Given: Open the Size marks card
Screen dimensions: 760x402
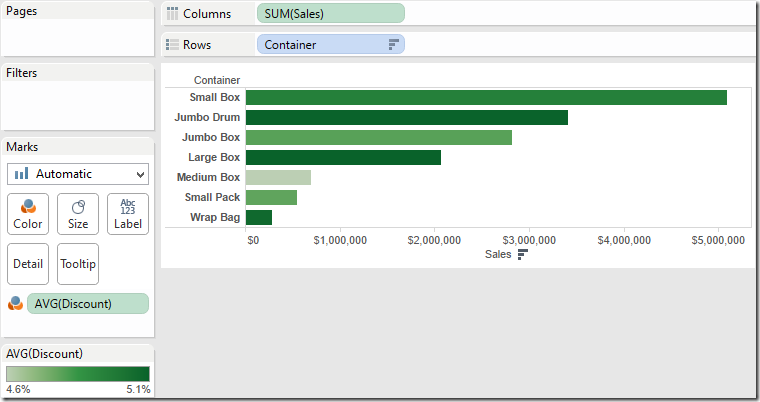Looking at the screenshot, I should [x=78, y=214].
